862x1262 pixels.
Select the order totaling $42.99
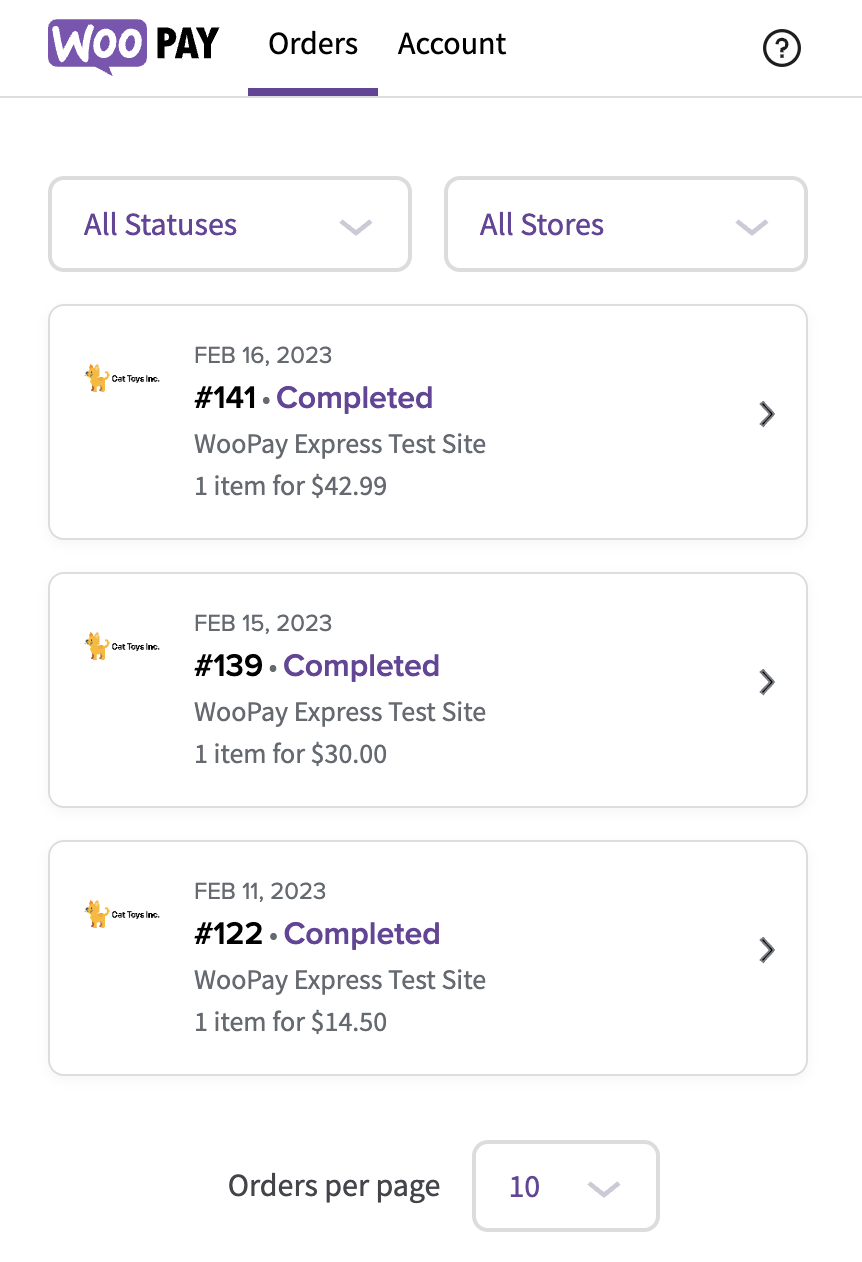(290, 487)
